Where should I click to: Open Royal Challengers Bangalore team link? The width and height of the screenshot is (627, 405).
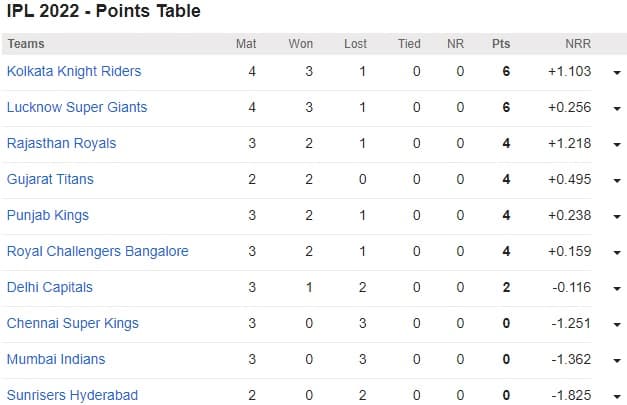(x=98, y=252)
